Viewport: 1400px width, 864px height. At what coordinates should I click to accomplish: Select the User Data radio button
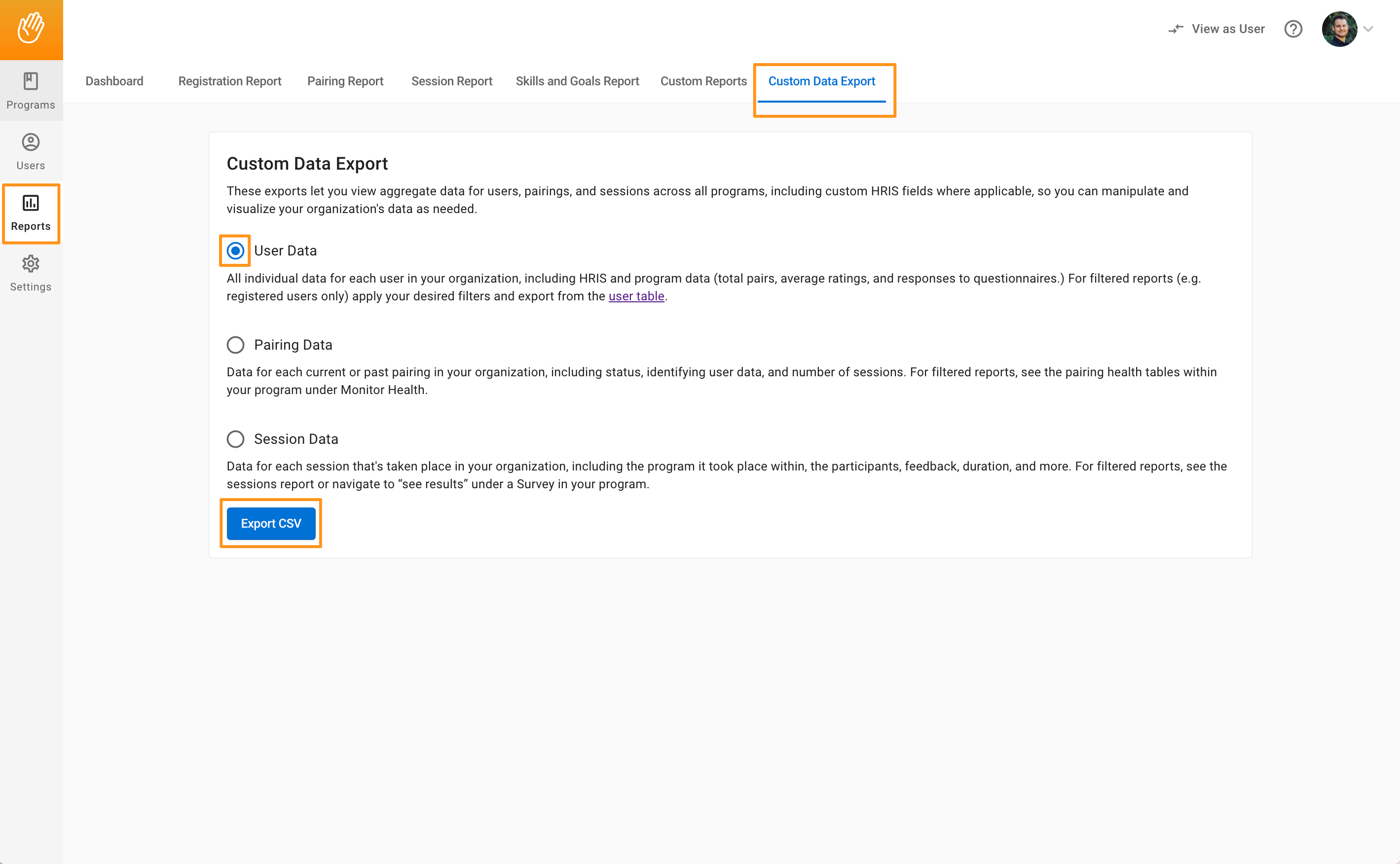click(x=235, y=251)
